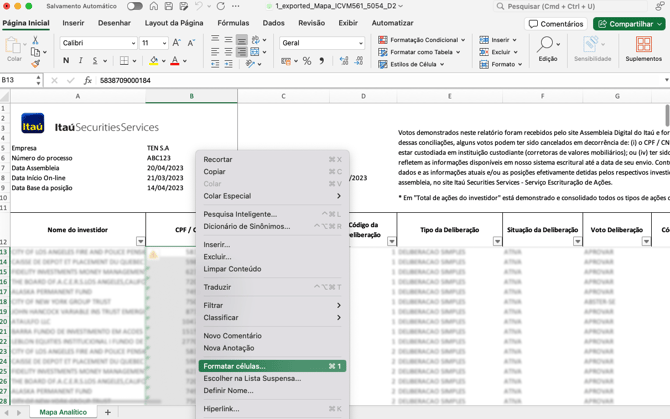Image resolution: width=670 pixels, height=419 pixels.
Task: Open filter dropdown for Nome do investidor
Action: pyautogui.click(x=140, y=241)
